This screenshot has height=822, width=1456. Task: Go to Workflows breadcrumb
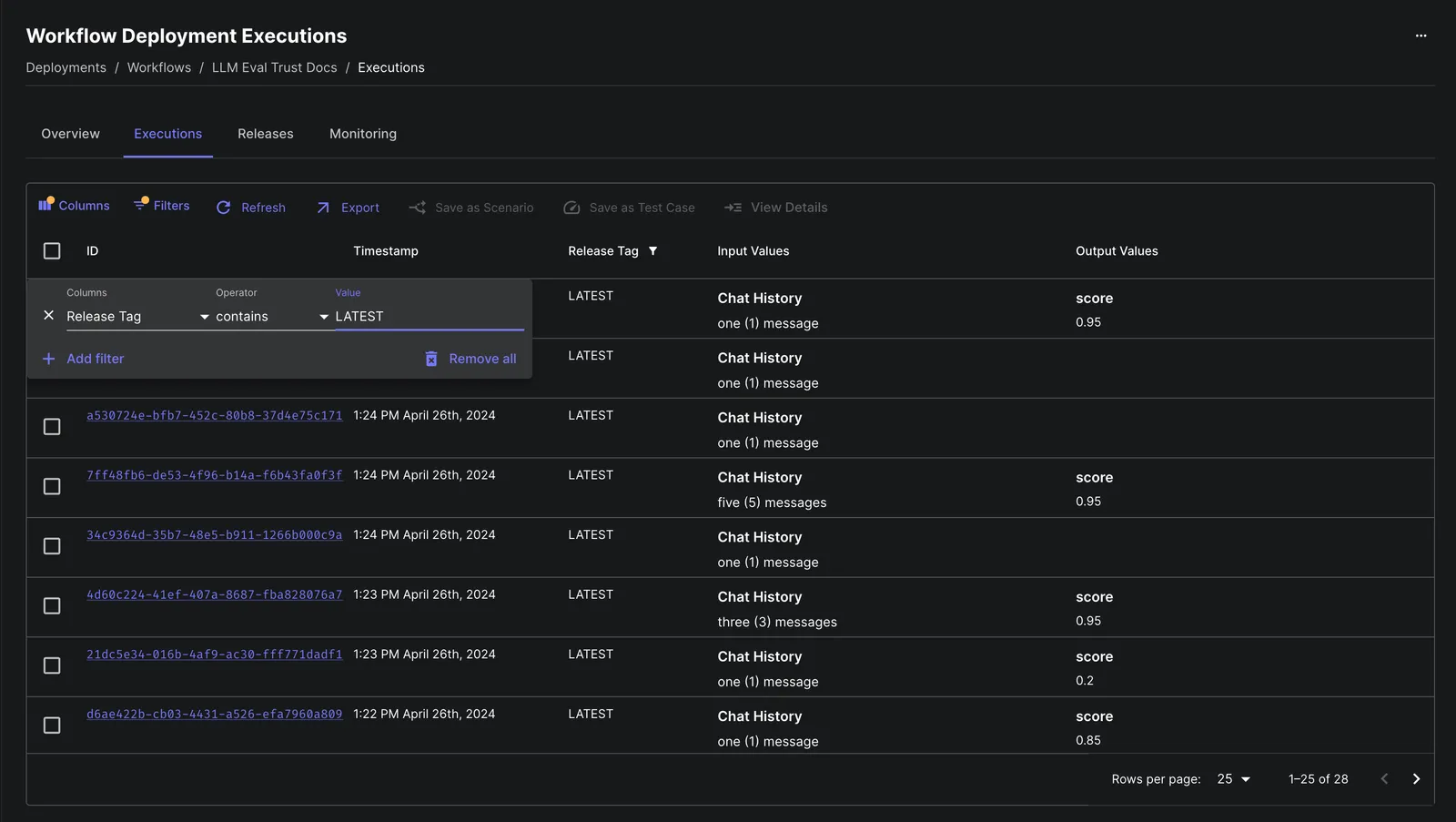tap(159, 67)
